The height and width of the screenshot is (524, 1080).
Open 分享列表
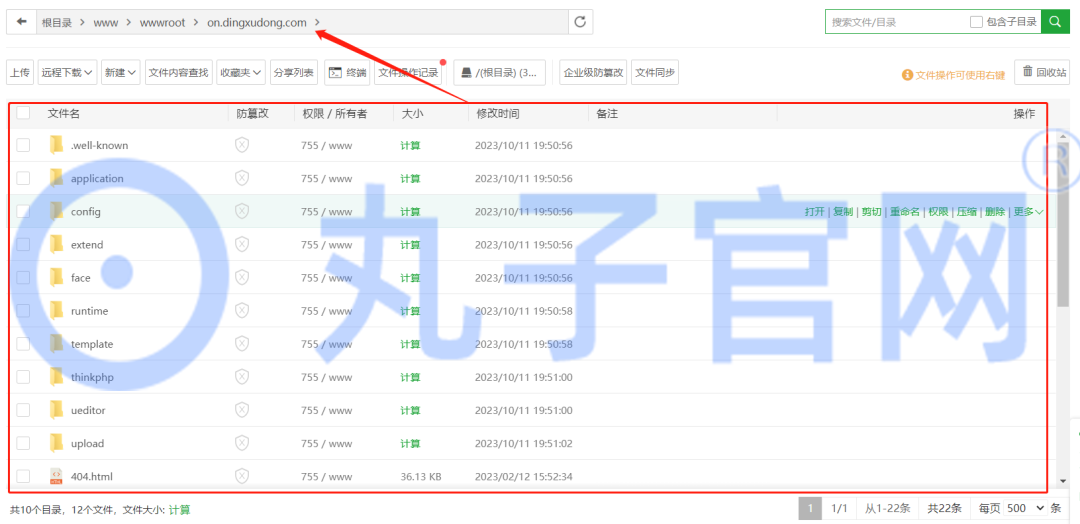(x=293, y=72)
